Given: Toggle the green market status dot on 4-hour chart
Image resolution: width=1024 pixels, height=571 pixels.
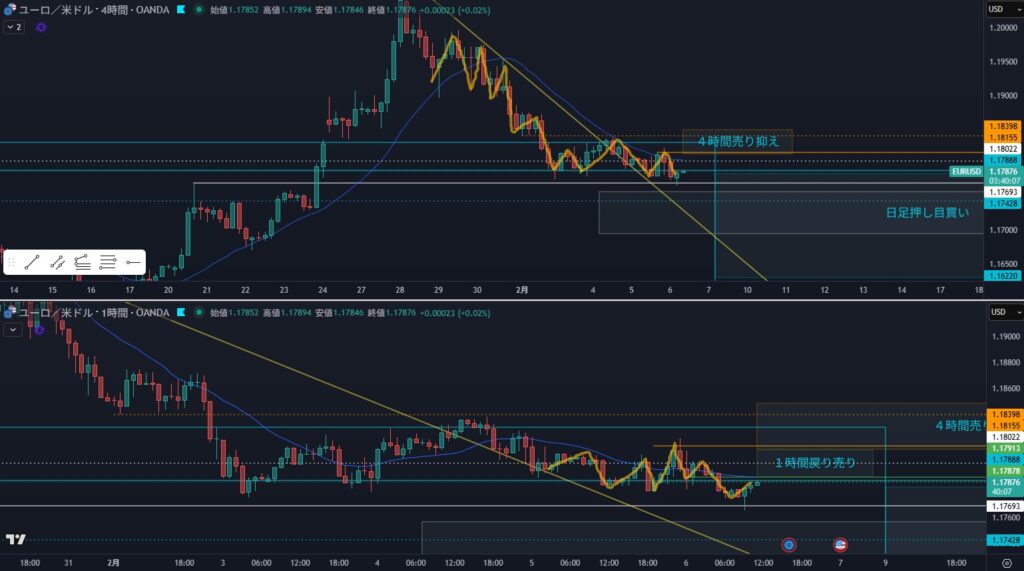Looking at the screenshot, I should coord(200,9).
